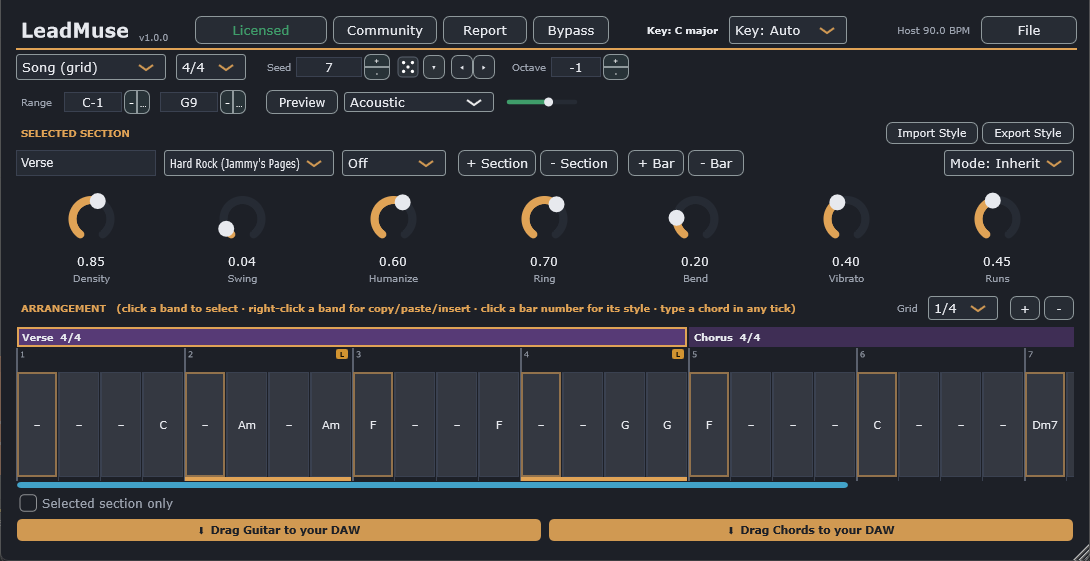Image resolution: width=1090 pixels, height=561 pixels.
Task: Click the Licensed status button
Action: [x=261, y=31]
